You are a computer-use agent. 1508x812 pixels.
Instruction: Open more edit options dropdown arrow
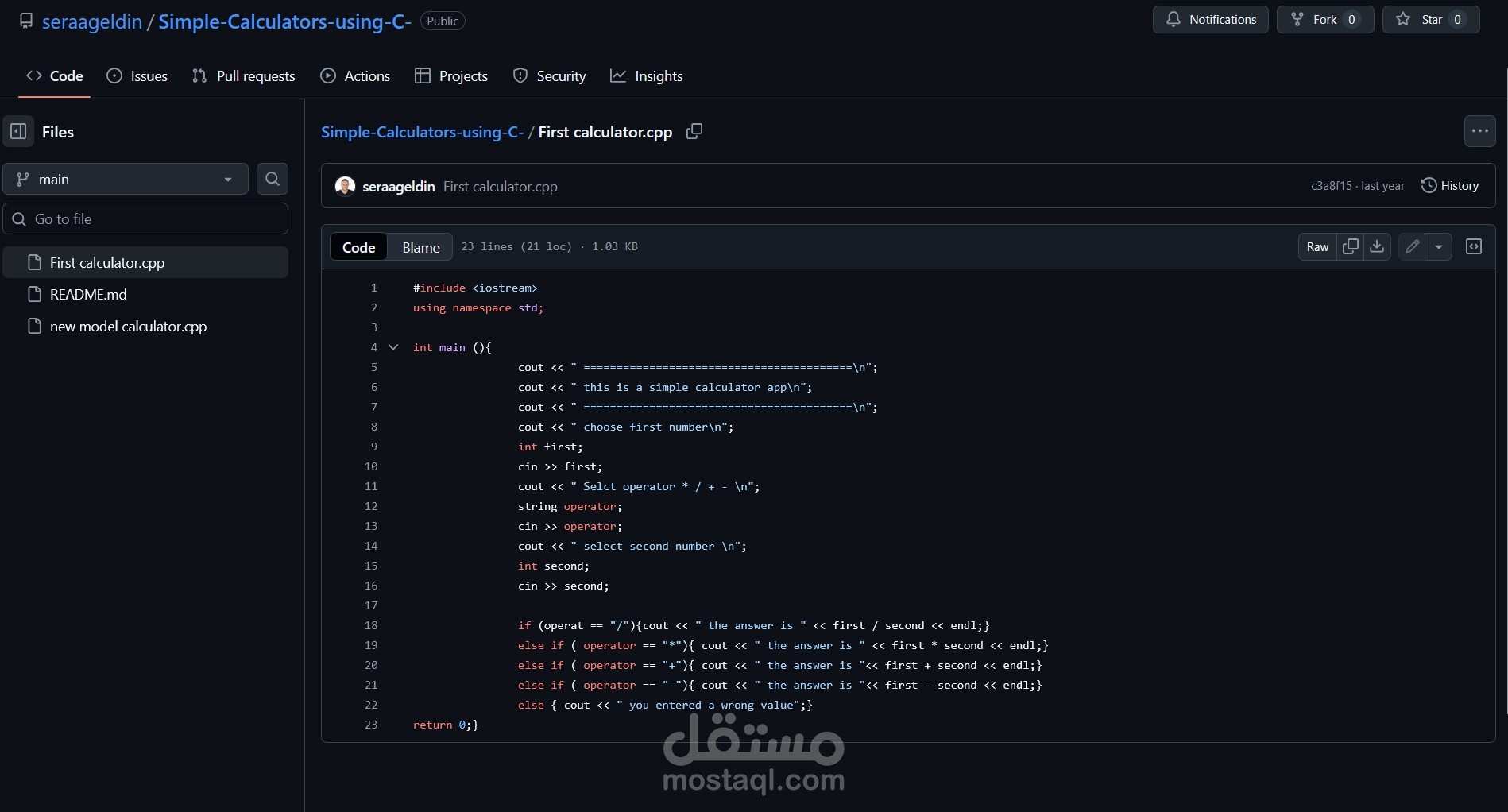[1439, 246]
